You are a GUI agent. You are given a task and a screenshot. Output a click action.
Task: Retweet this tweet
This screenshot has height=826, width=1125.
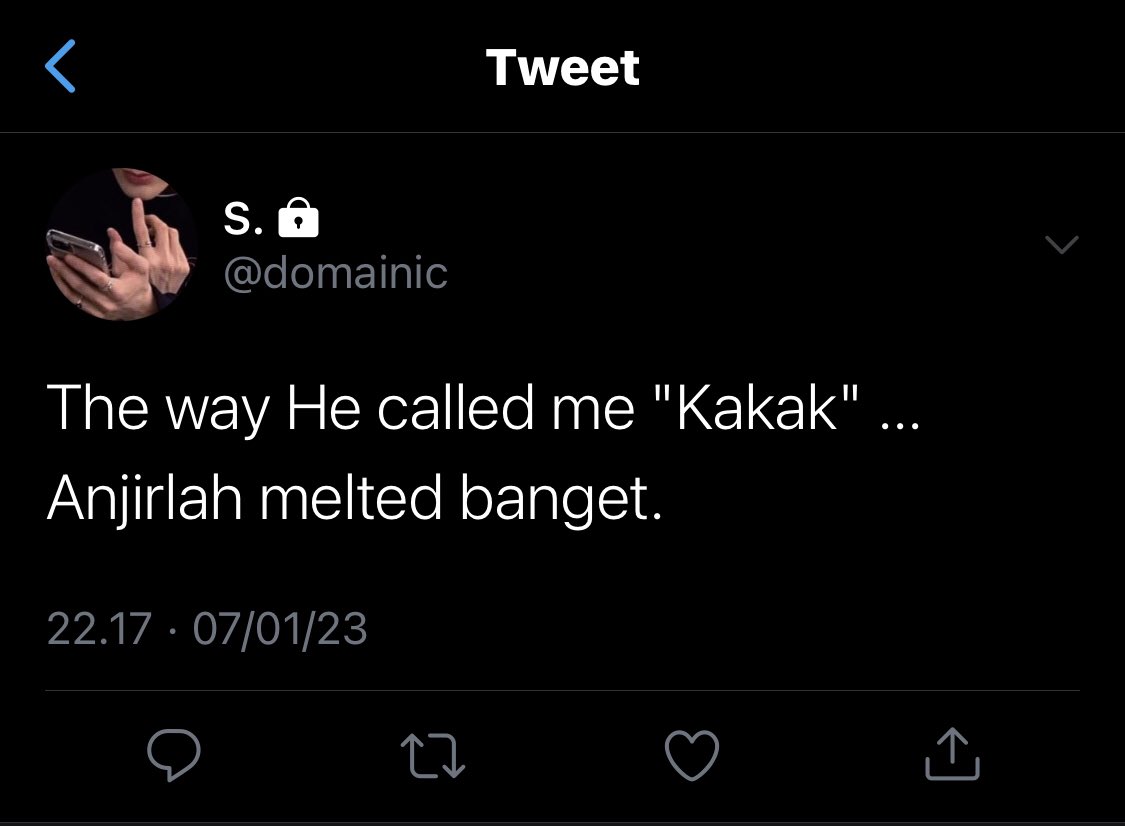(433, 756)
